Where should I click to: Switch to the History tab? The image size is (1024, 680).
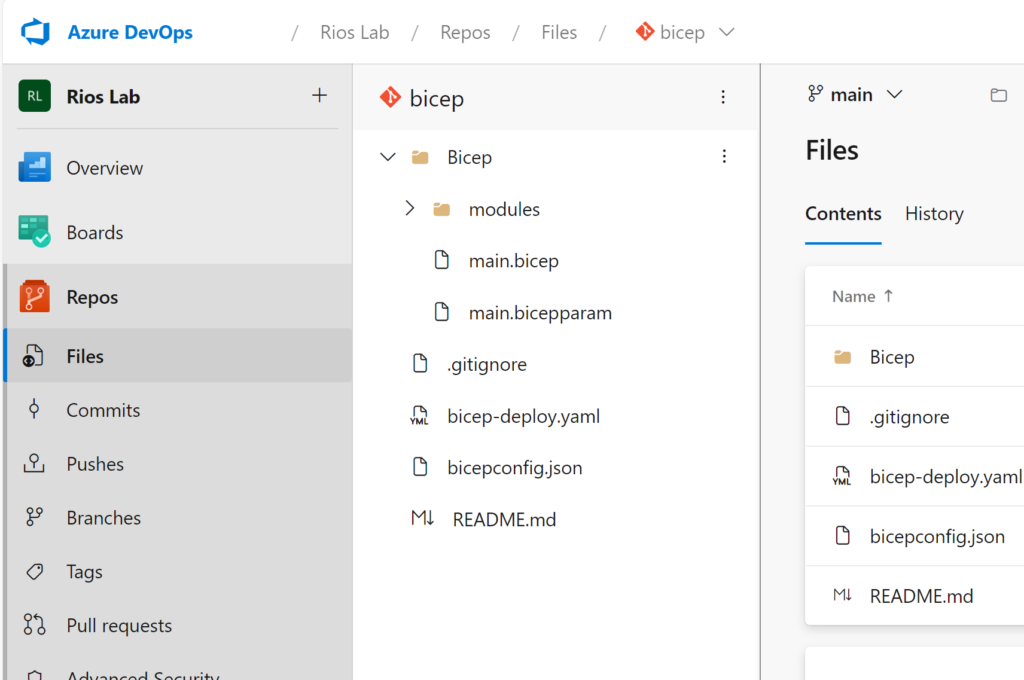coord(934,214)
